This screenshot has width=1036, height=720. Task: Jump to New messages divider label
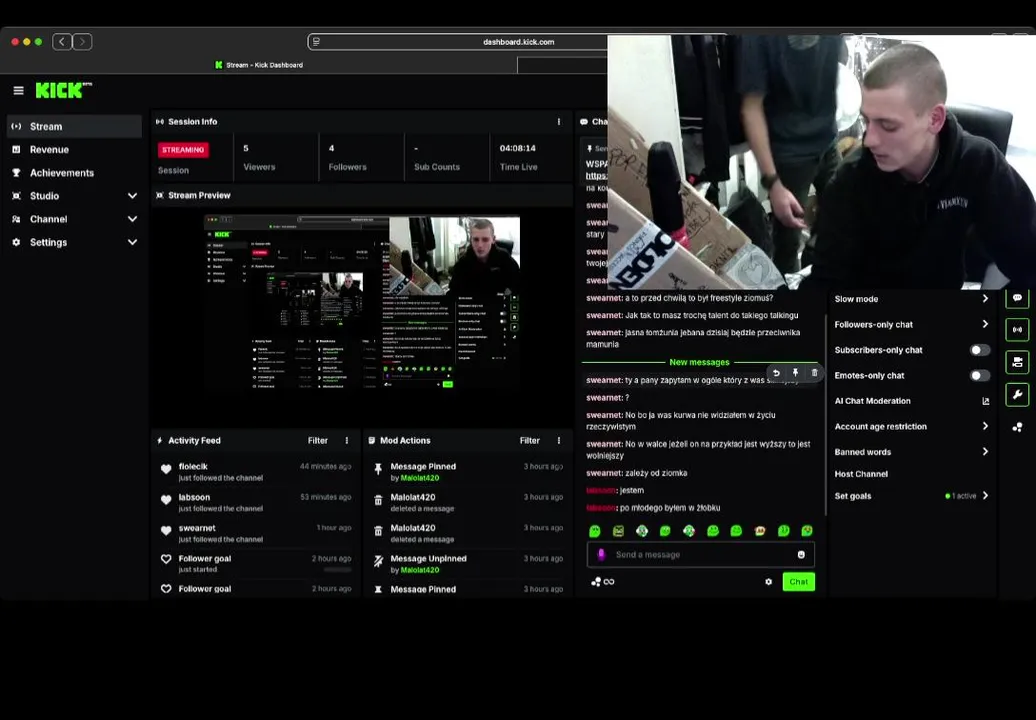(x=699, y=362)
